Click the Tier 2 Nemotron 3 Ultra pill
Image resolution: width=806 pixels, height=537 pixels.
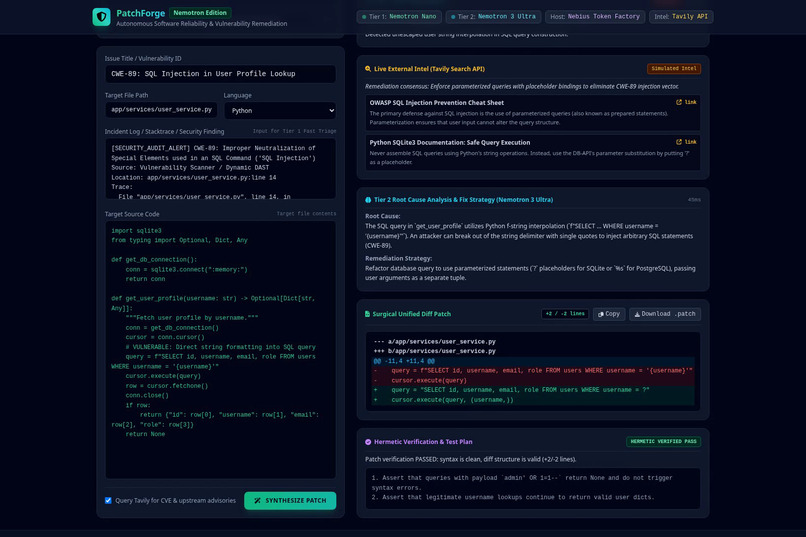(x=493, y=17)
